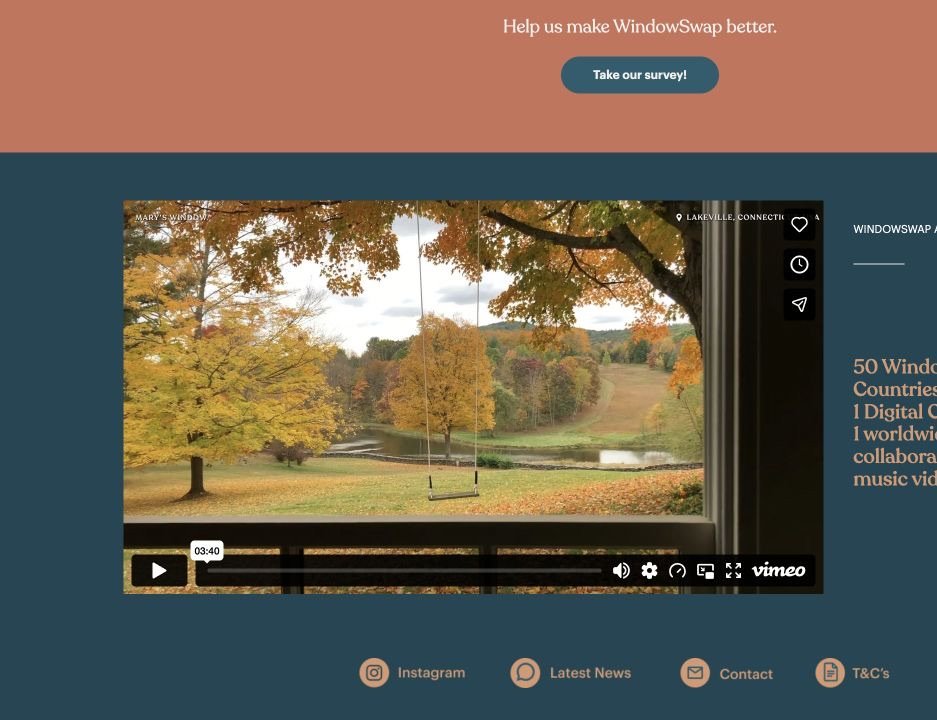Add video to Watch Later clock icon

tap(800, 265)
